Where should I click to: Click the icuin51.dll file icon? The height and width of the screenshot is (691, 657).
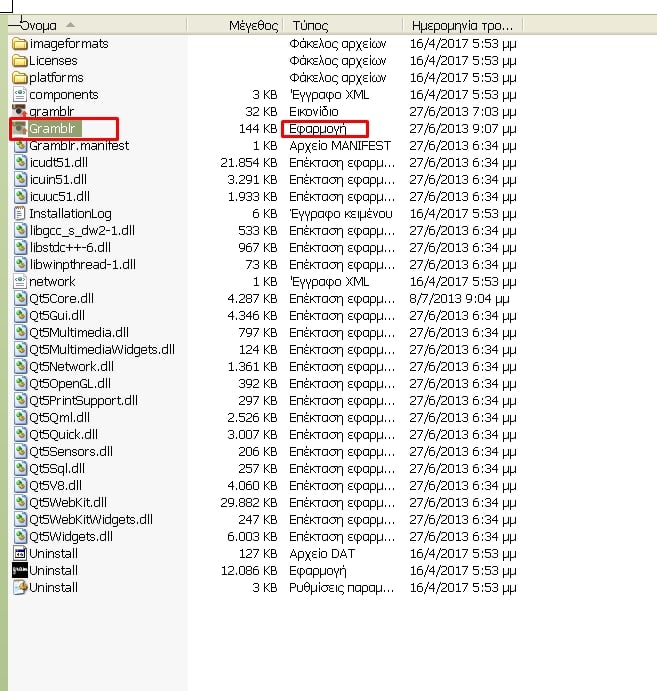tap(20, 179)
